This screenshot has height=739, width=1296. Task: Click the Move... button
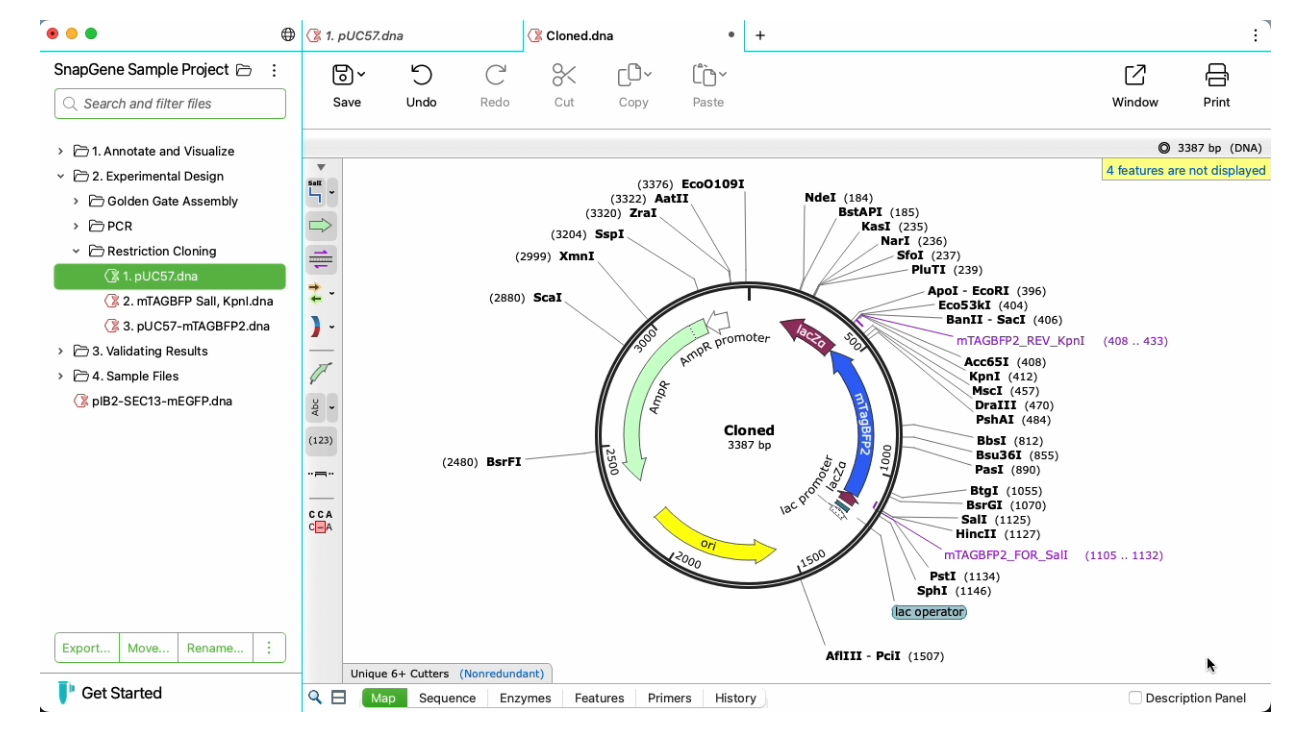[x=148, y=647]
